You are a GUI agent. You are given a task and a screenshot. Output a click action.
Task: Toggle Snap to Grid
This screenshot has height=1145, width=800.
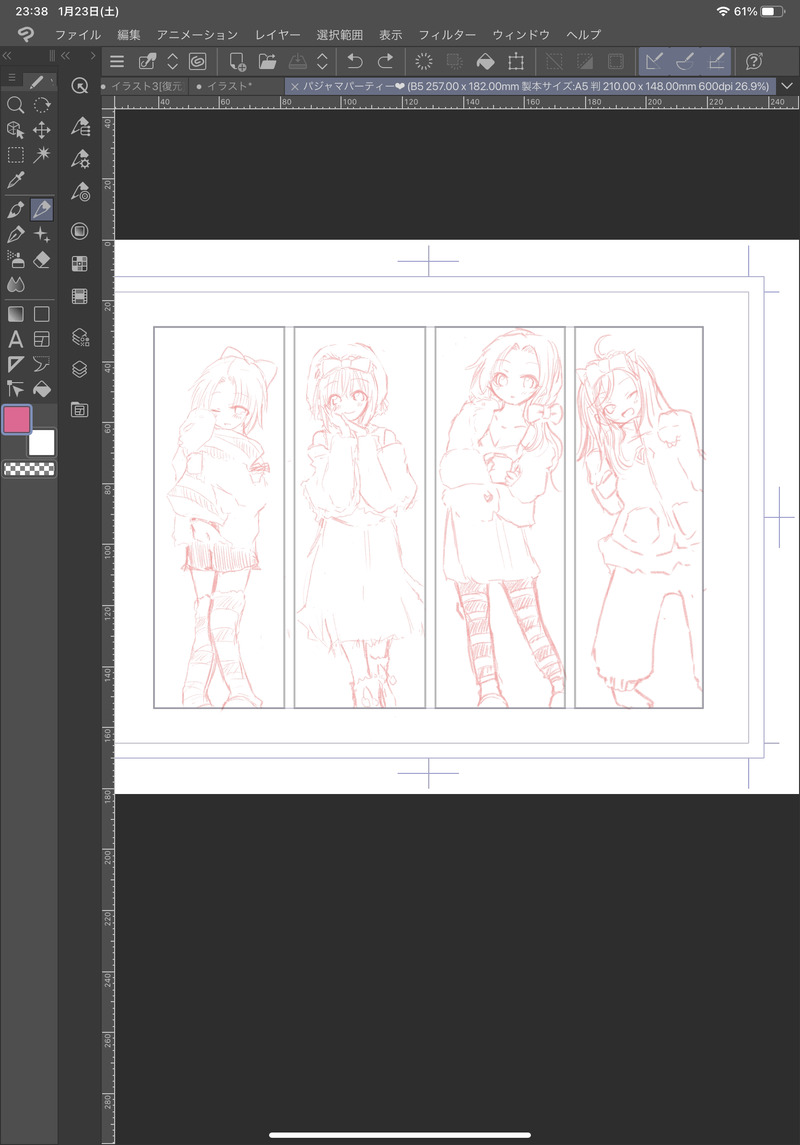pyautogui.click(x=716, y=61)
